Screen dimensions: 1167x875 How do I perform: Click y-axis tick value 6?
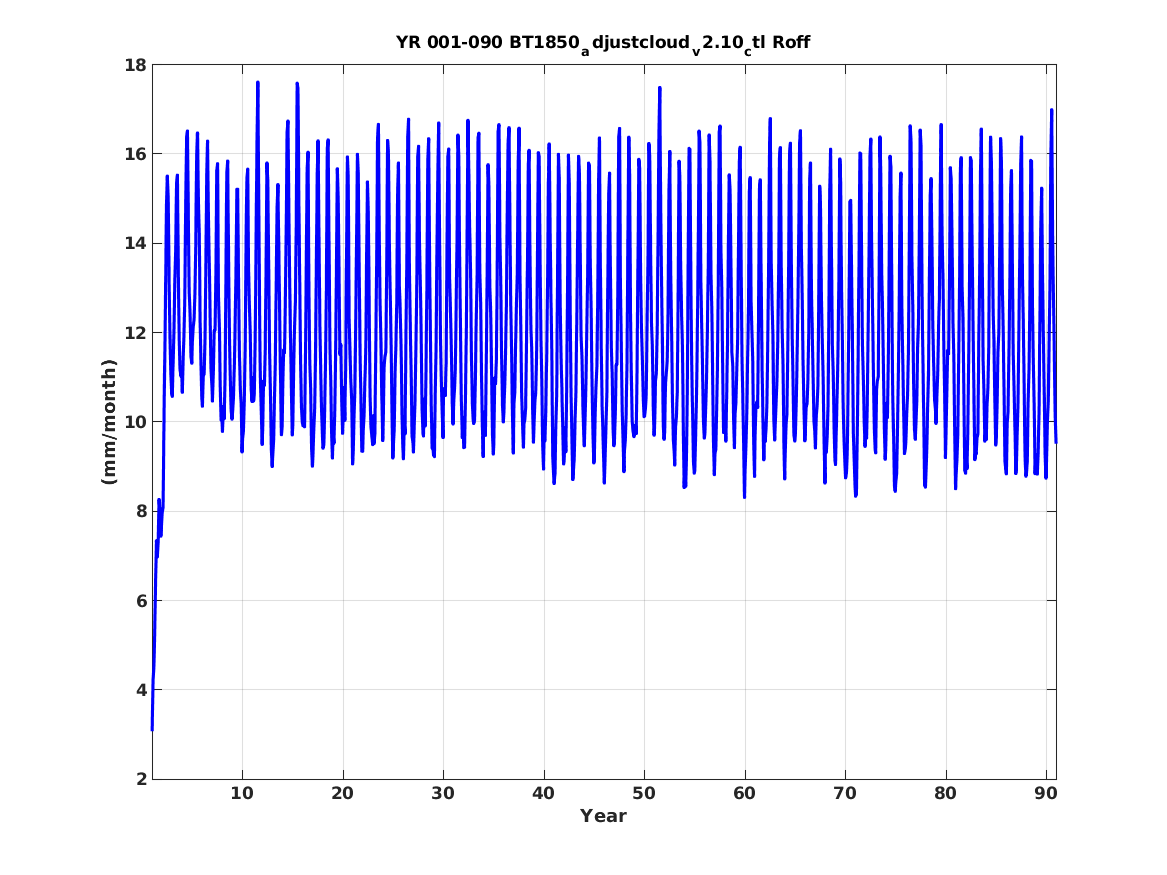(x=141, y=600)
